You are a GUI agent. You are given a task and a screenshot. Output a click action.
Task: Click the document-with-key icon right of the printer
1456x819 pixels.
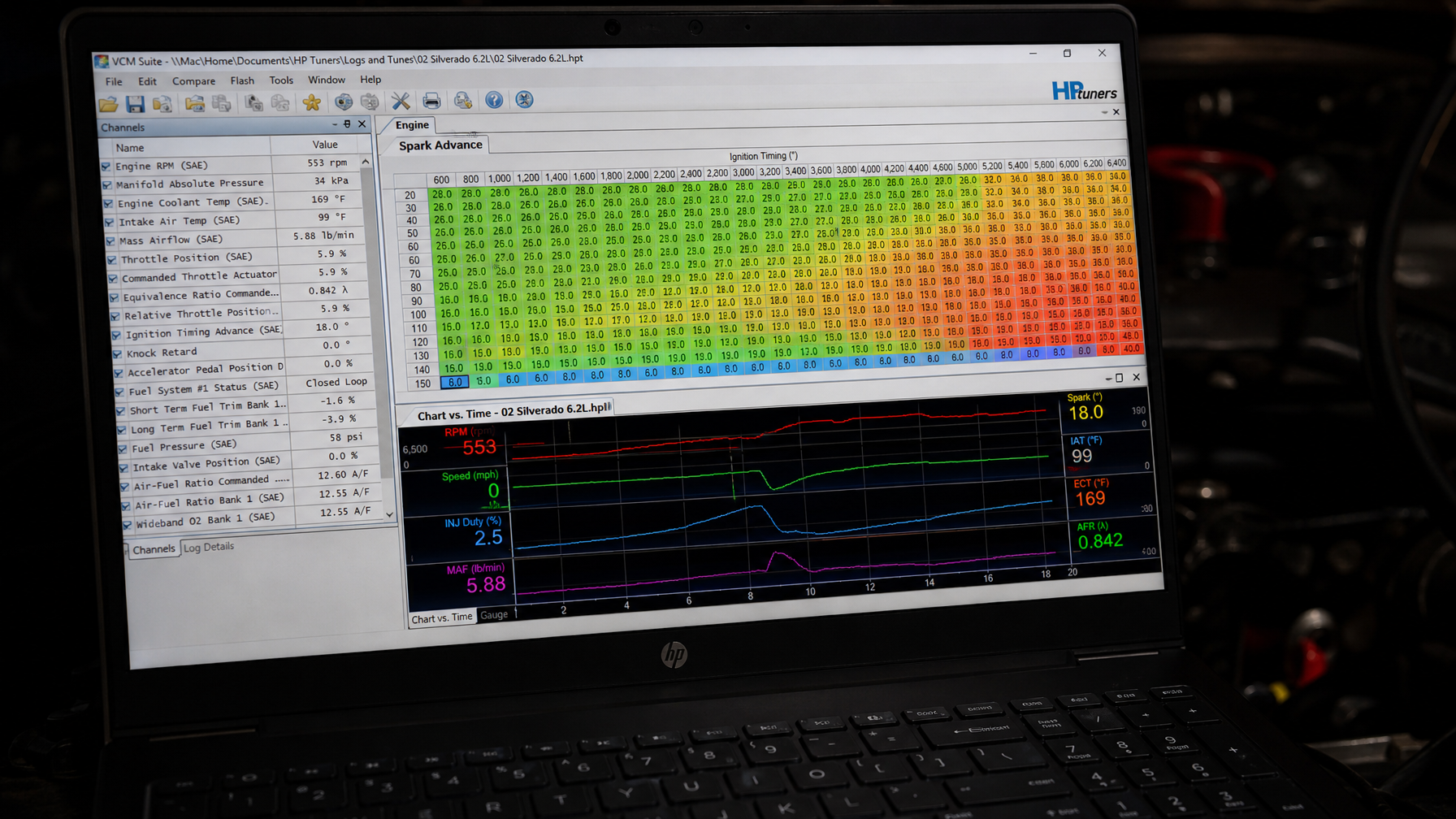(463, 100)
